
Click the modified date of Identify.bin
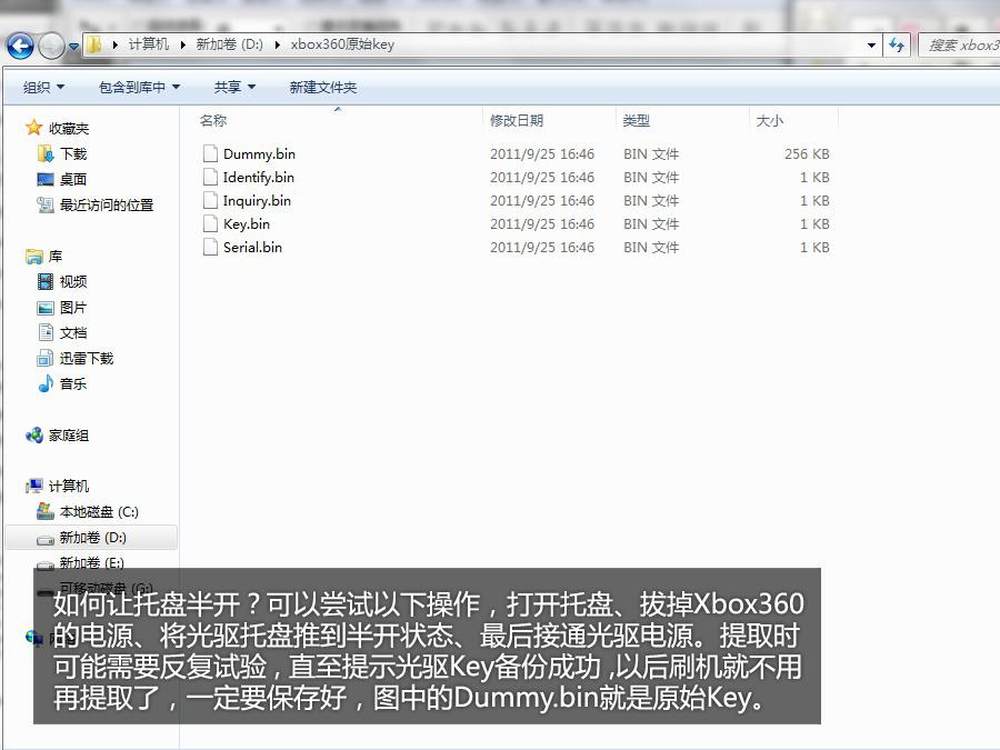542,177
